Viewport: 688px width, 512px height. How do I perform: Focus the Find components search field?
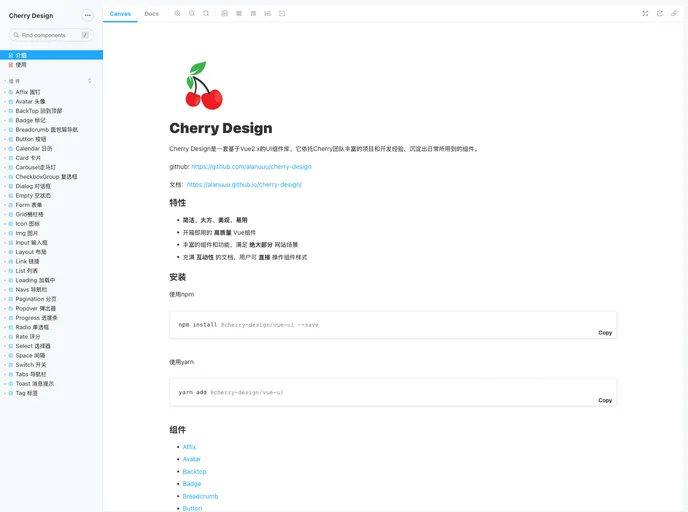tap(50, 35)
